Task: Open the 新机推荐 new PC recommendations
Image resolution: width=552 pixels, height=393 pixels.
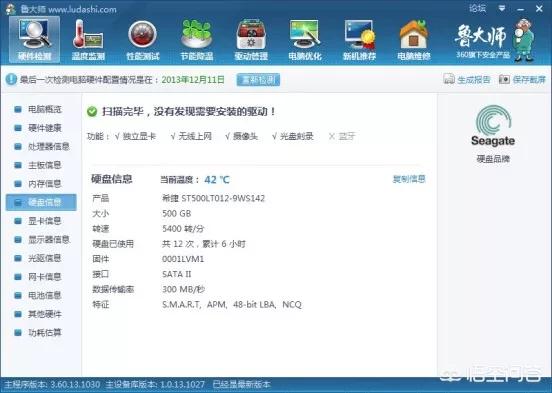Action: click(359, 40)
